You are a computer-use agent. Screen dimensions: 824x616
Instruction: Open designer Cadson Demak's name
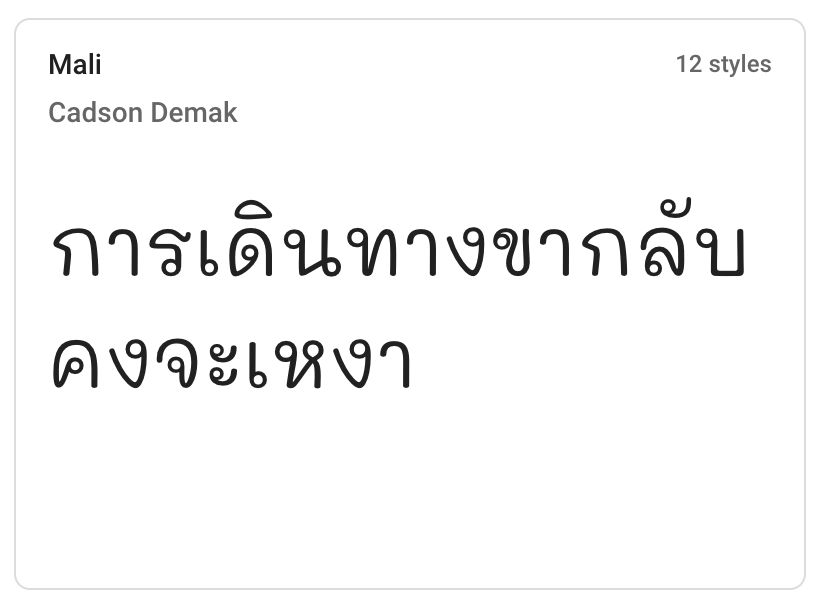(142, 112)
